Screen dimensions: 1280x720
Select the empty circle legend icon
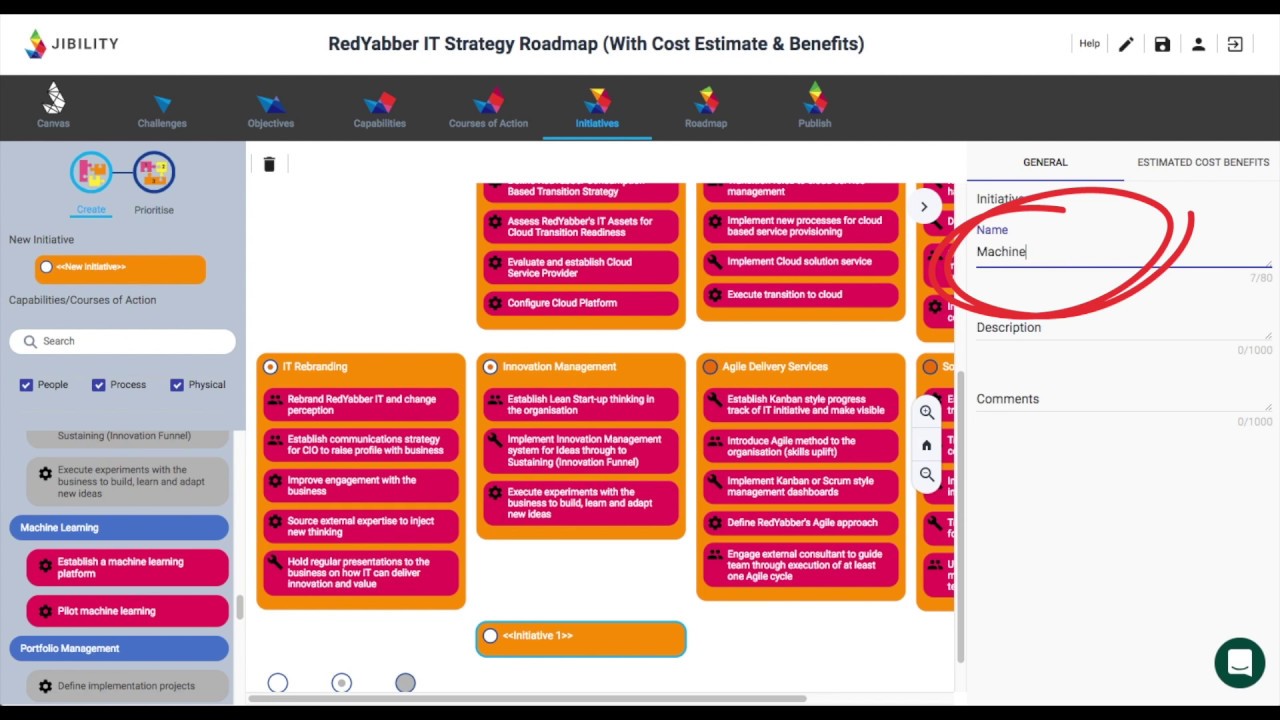[278, 683]
